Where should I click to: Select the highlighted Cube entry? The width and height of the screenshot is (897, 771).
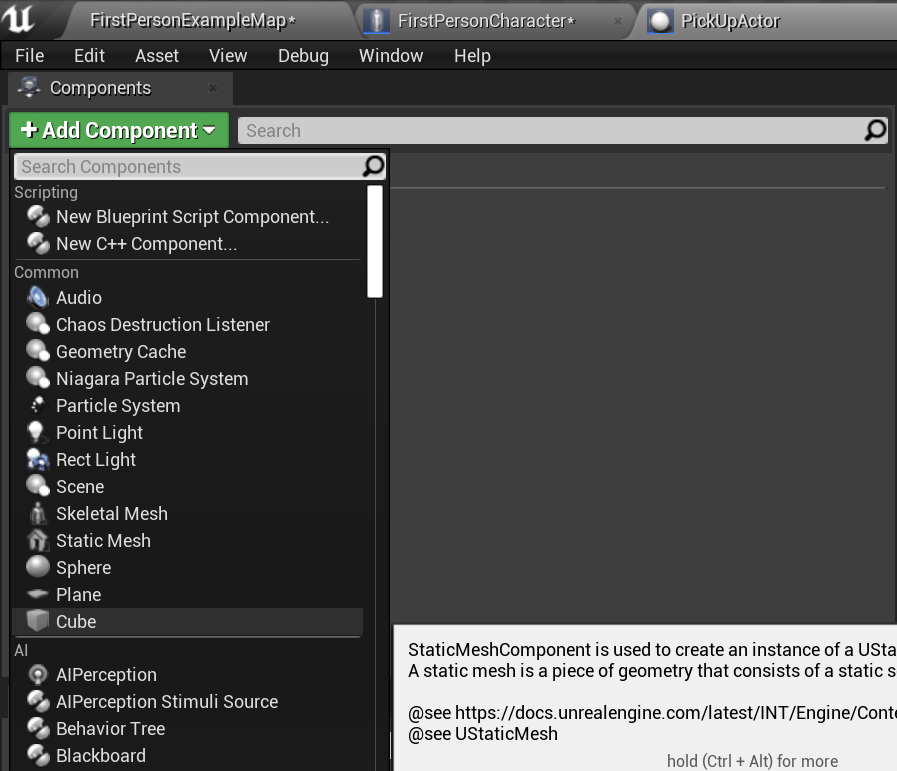point(186,621)
